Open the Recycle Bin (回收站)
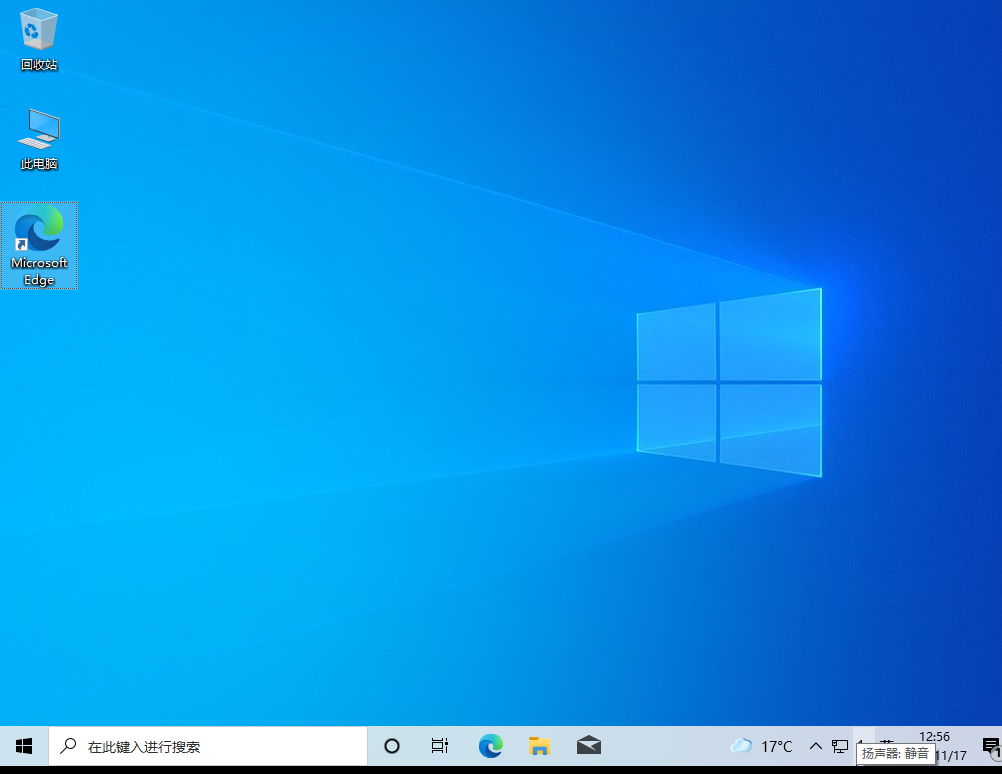1002x774 pixels. pos(38,35)
